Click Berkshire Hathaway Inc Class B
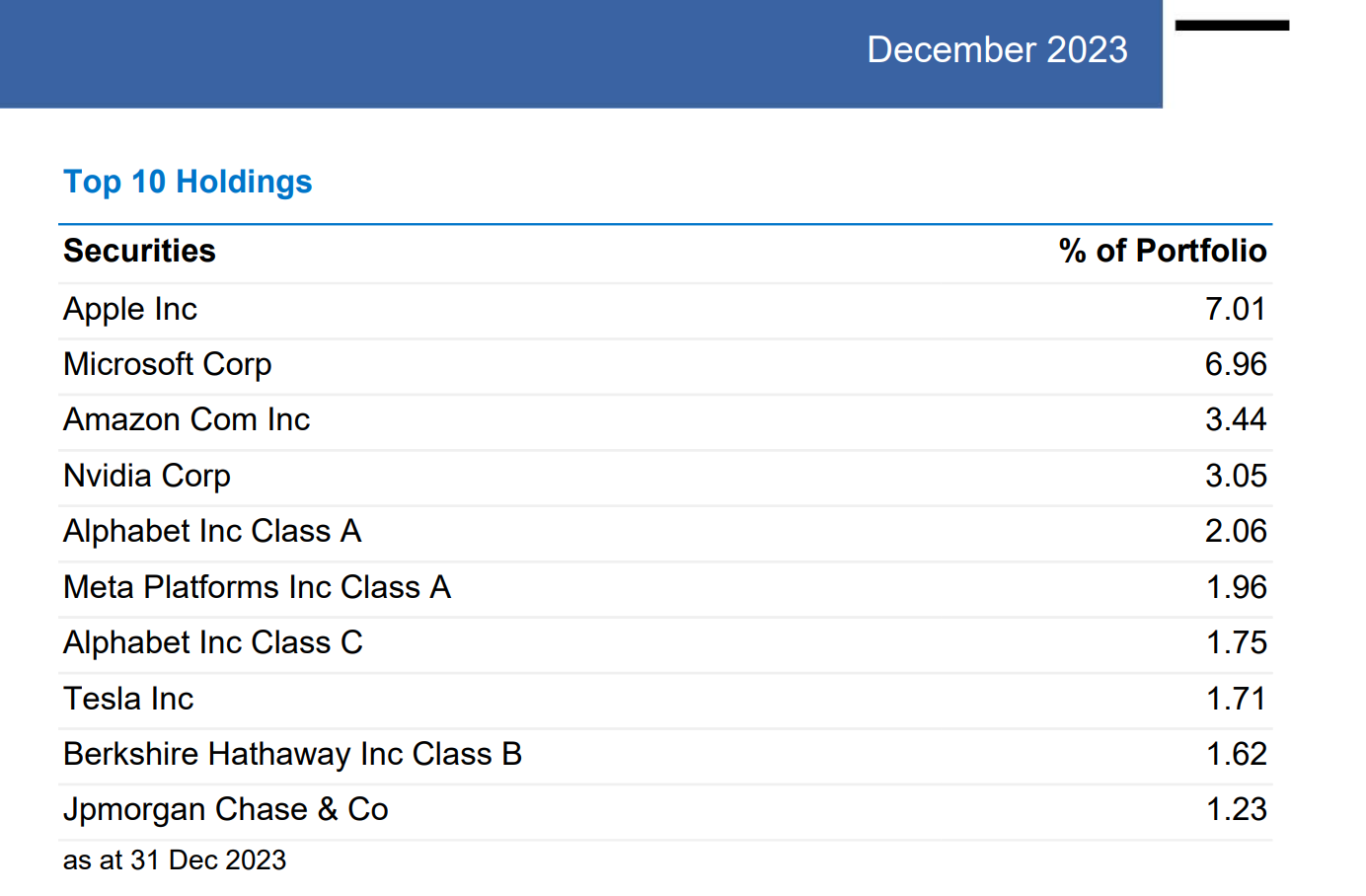The height and width of the screenshot is (896, 1366). coord(292,754)
